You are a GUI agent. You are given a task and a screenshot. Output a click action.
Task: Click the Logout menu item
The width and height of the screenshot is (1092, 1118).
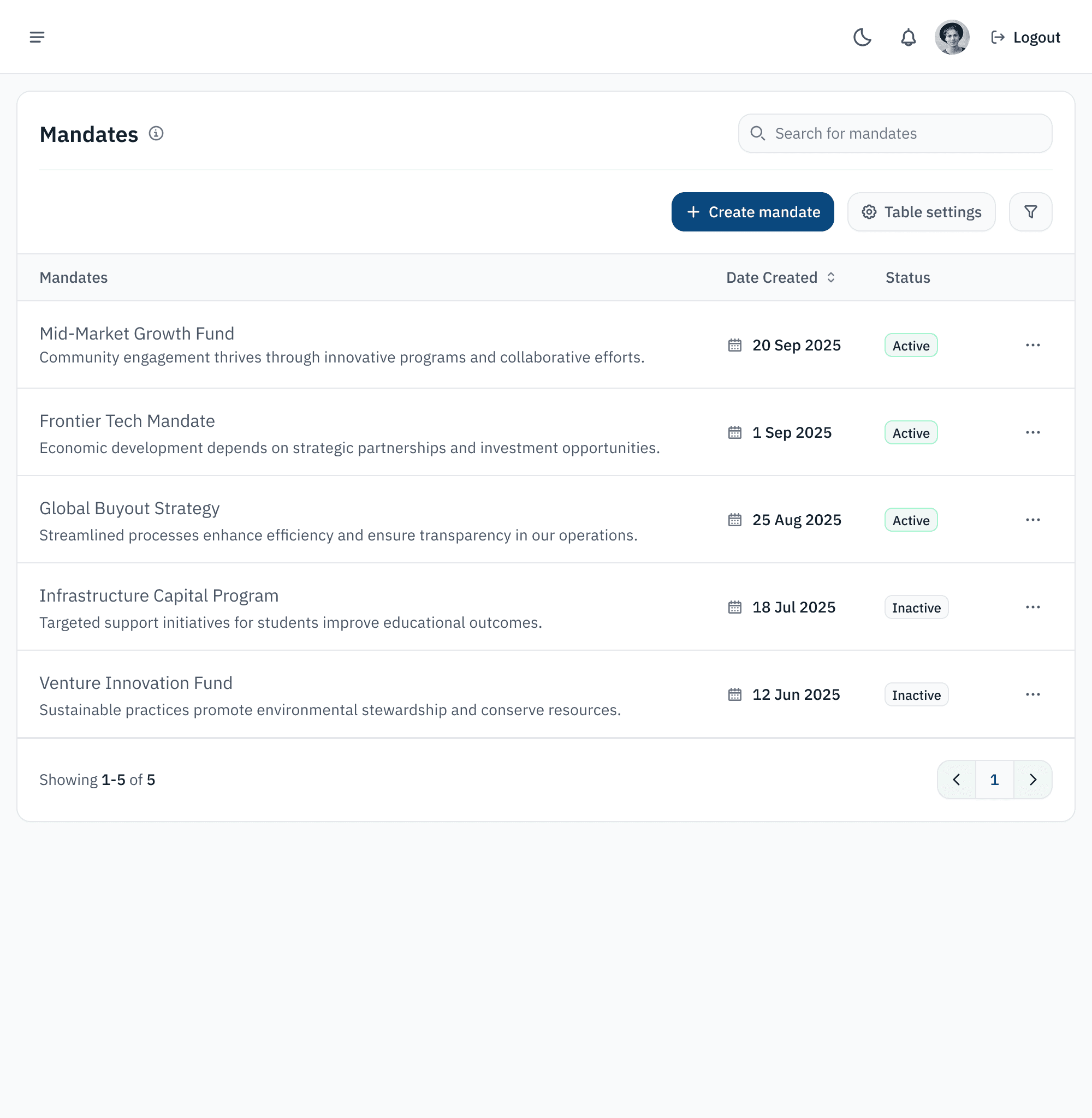tap(1025, 37)
